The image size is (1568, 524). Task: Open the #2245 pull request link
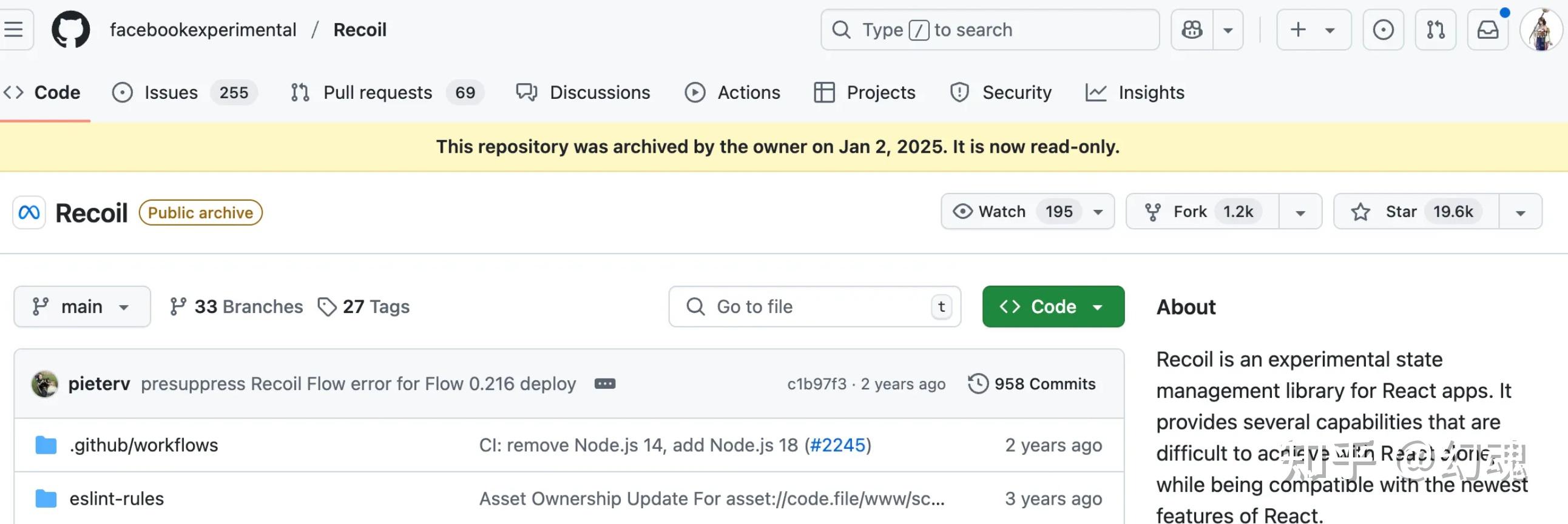tap(837, 445)
